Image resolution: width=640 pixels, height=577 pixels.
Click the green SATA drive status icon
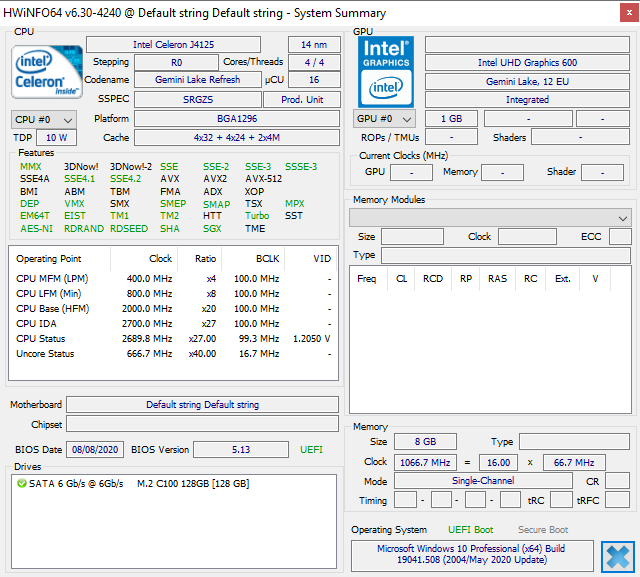coord(22,484)
